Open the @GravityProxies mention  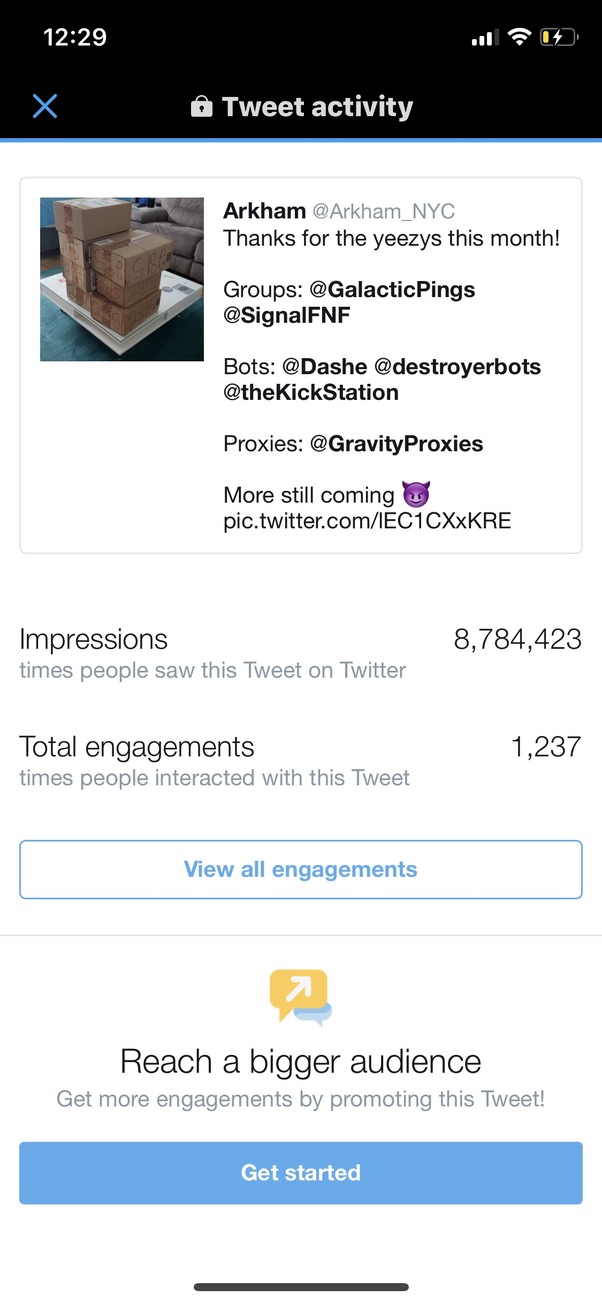396,444
